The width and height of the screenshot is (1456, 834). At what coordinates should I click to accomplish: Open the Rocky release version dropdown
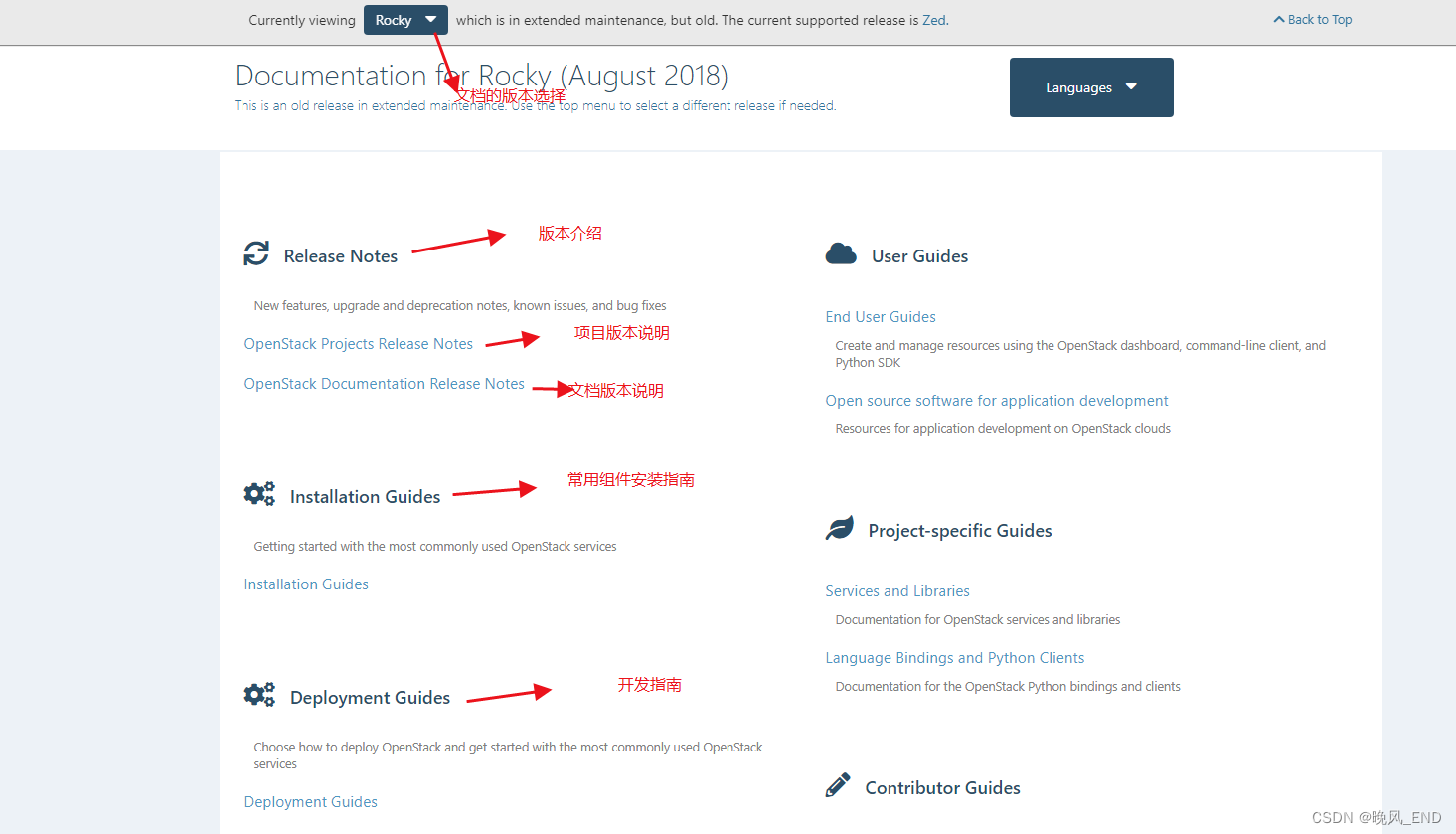click(x=405, y=19)
